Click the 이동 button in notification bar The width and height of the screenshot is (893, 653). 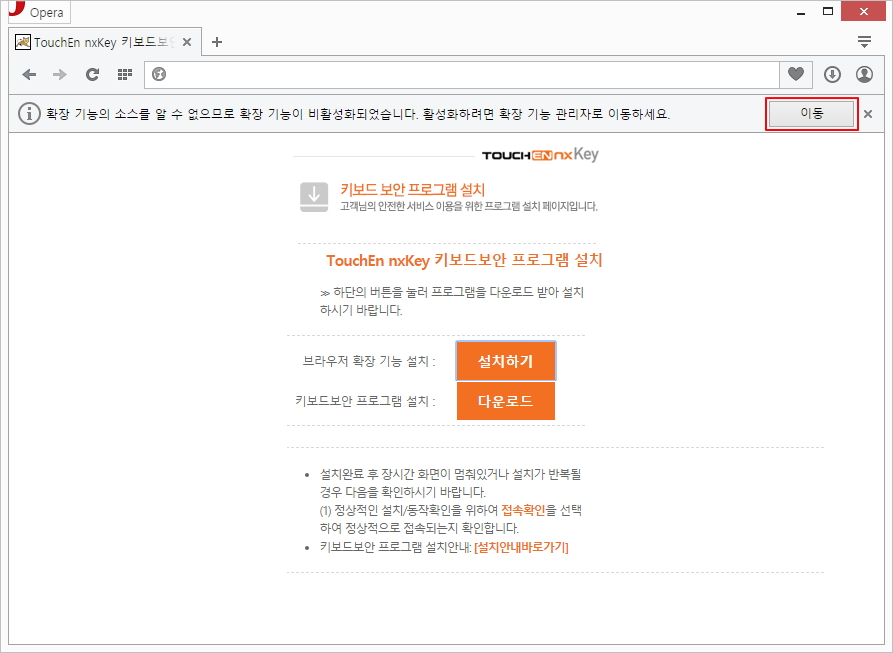coord(812,114)
